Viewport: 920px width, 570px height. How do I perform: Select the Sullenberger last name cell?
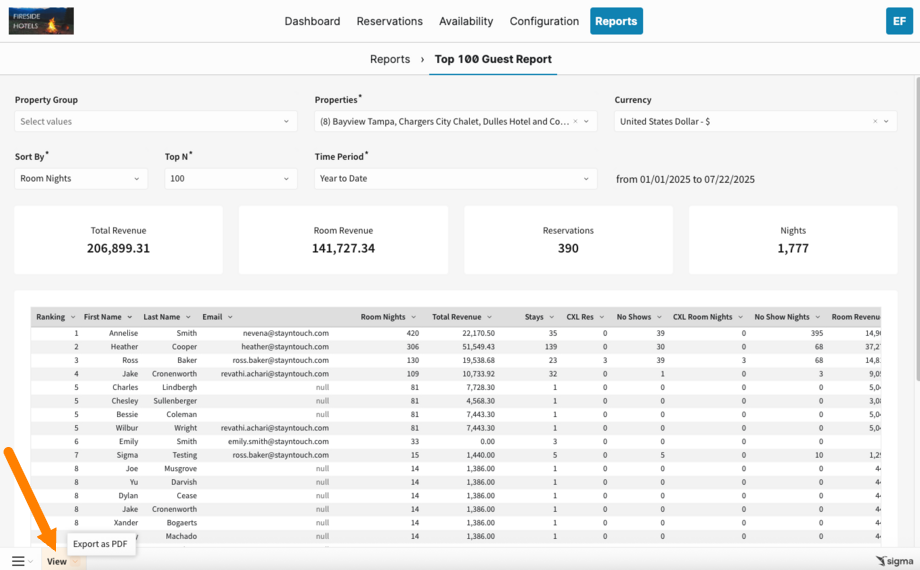click(x=175, y=401)
